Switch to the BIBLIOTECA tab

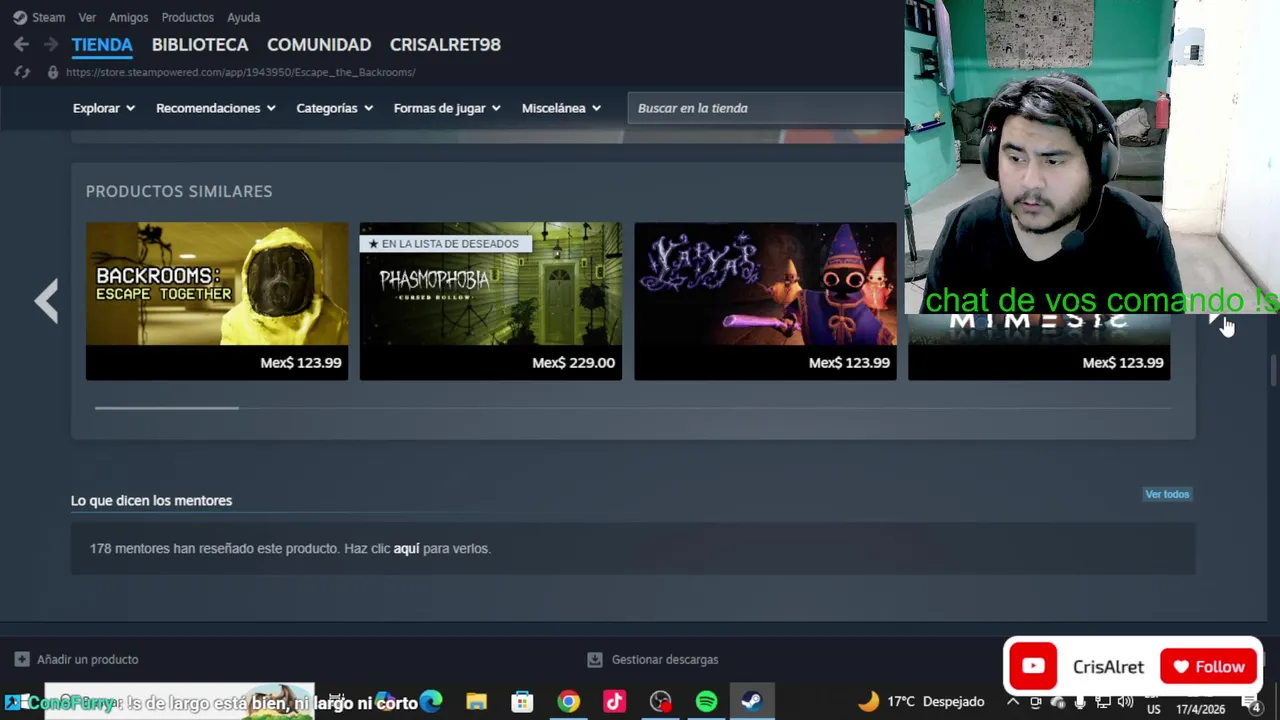point(200,45)
